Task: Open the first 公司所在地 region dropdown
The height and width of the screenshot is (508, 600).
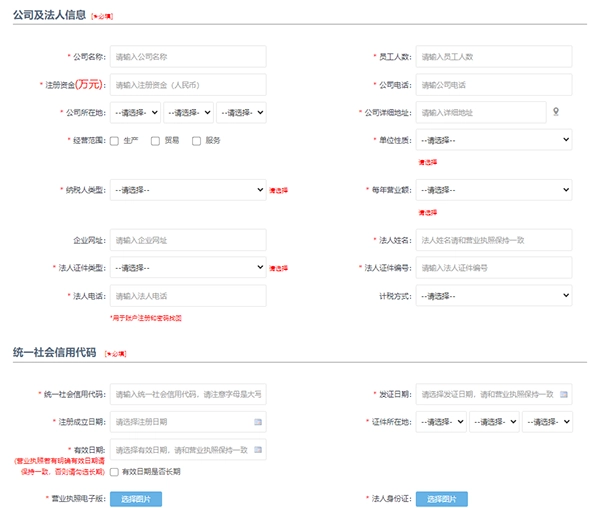Action: pyautogui.click(x=136, y=113)
